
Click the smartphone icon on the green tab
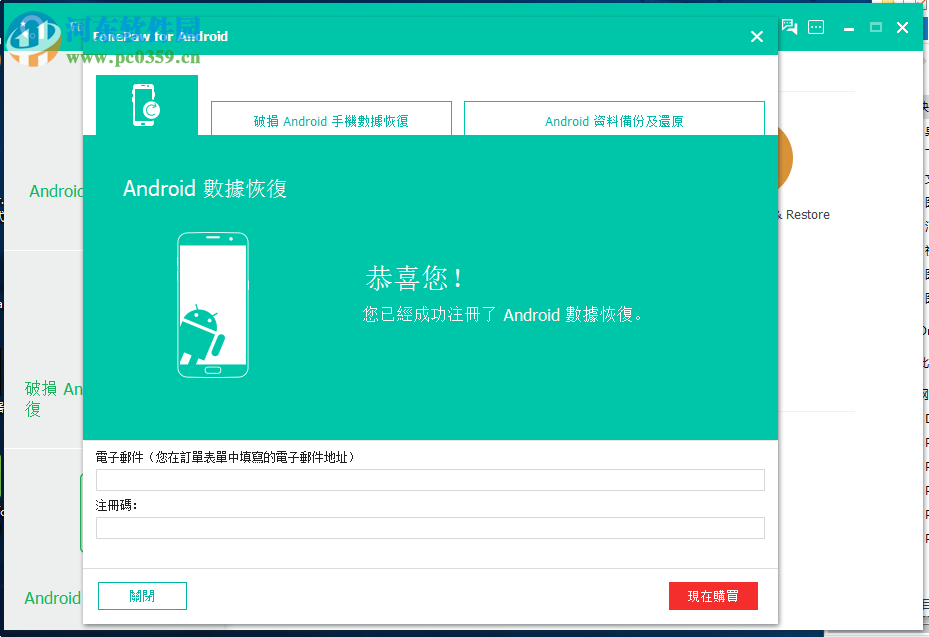click(x=146, y=105)
